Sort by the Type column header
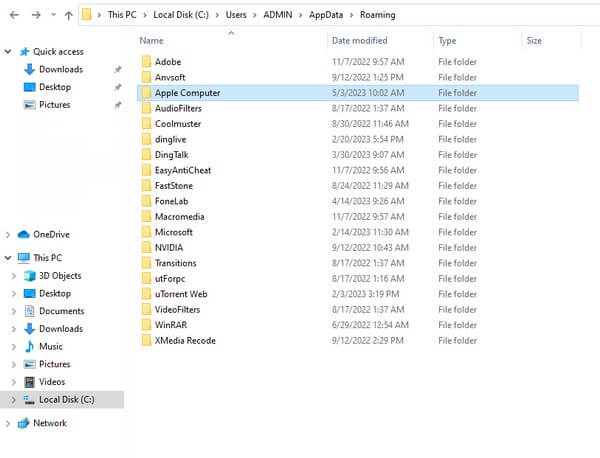Viewport: 600px width, 458px height. [x=447, y=41]
